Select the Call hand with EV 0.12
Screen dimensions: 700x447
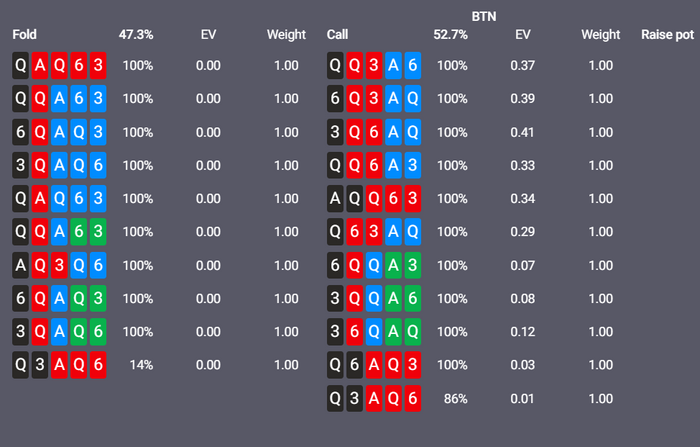click(374, 332)
